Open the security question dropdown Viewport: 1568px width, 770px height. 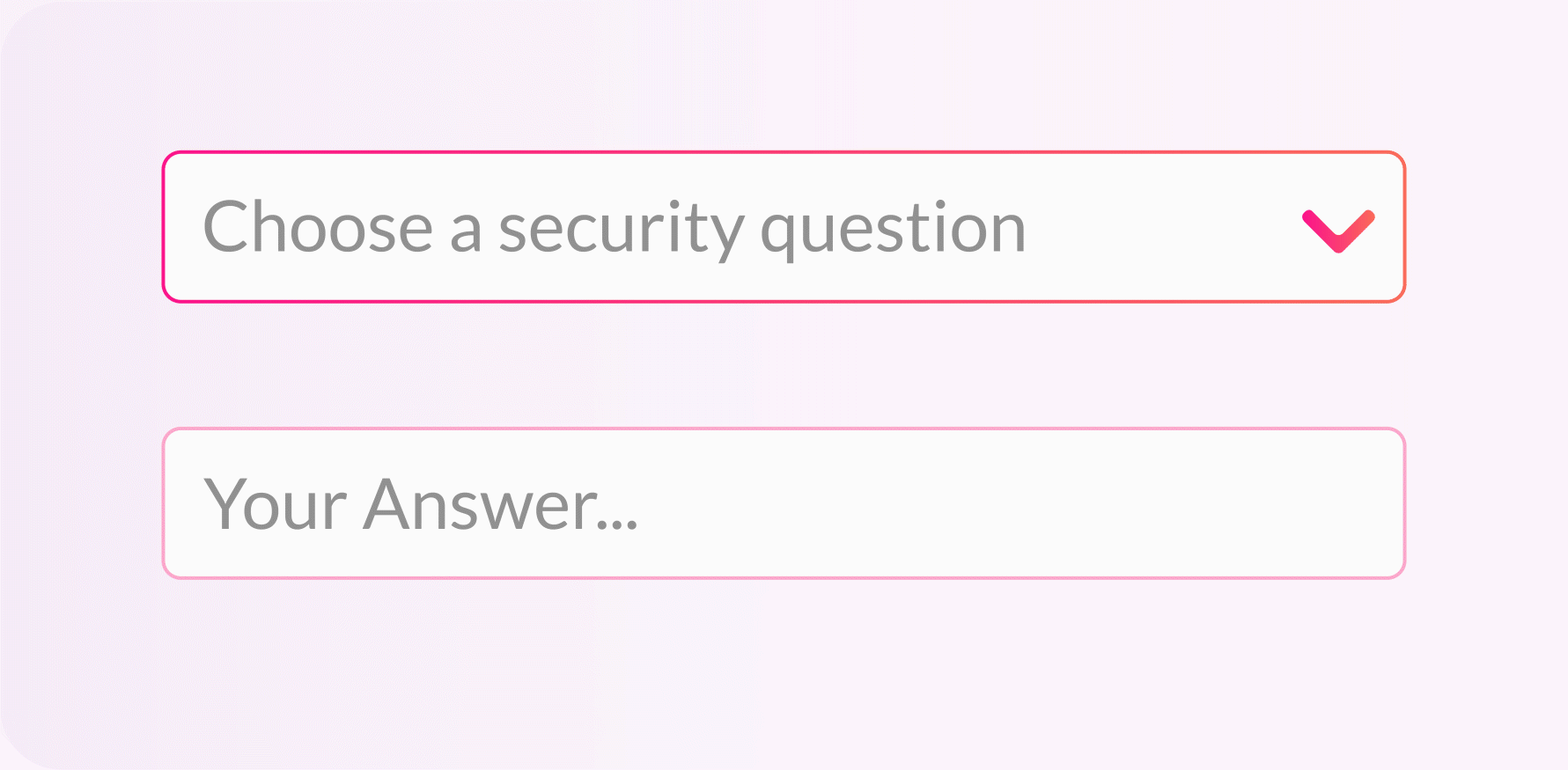pos(784,227)
